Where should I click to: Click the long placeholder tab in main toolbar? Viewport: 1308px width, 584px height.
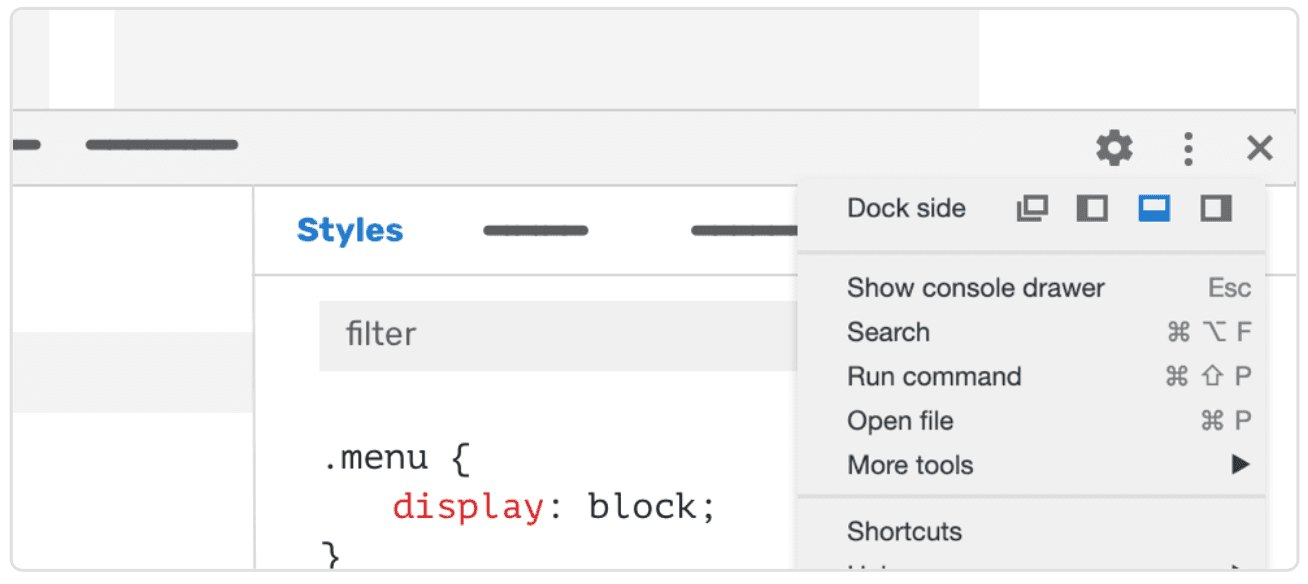(x=162, y=146)
